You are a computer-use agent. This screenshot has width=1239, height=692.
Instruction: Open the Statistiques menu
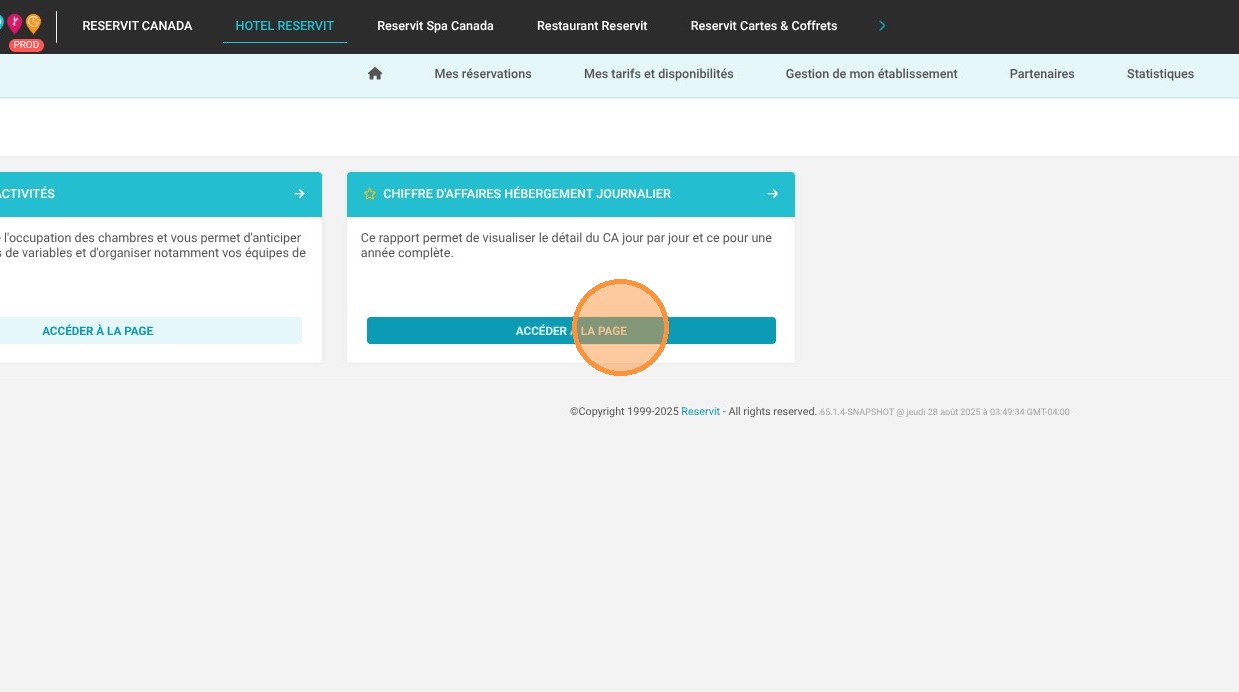[x=1160, y=74]
